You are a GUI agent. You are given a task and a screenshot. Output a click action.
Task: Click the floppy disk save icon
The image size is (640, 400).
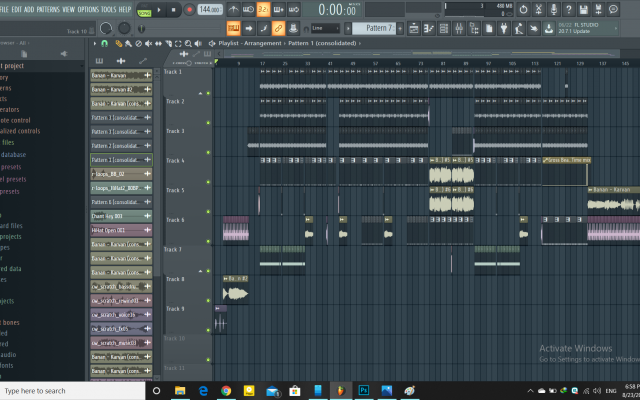[584, 9]
